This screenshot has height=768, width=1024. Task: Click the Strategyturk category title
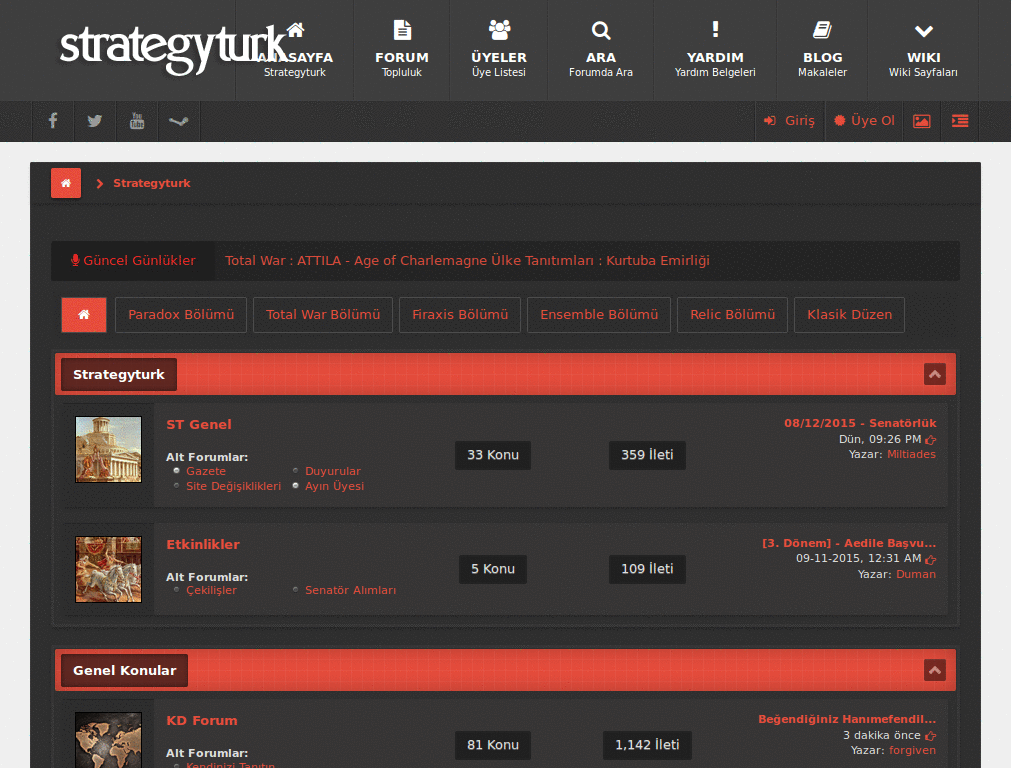(x=119, y=374)
